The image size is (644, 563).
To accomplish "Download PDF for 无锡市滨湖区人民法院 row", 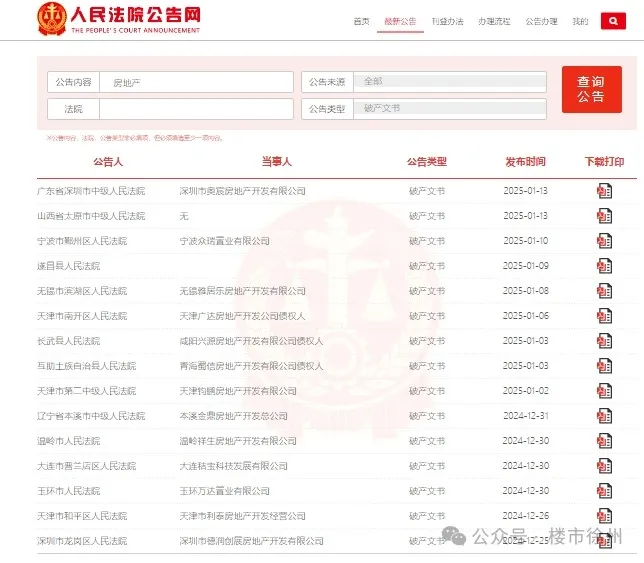I will (604, 291).
